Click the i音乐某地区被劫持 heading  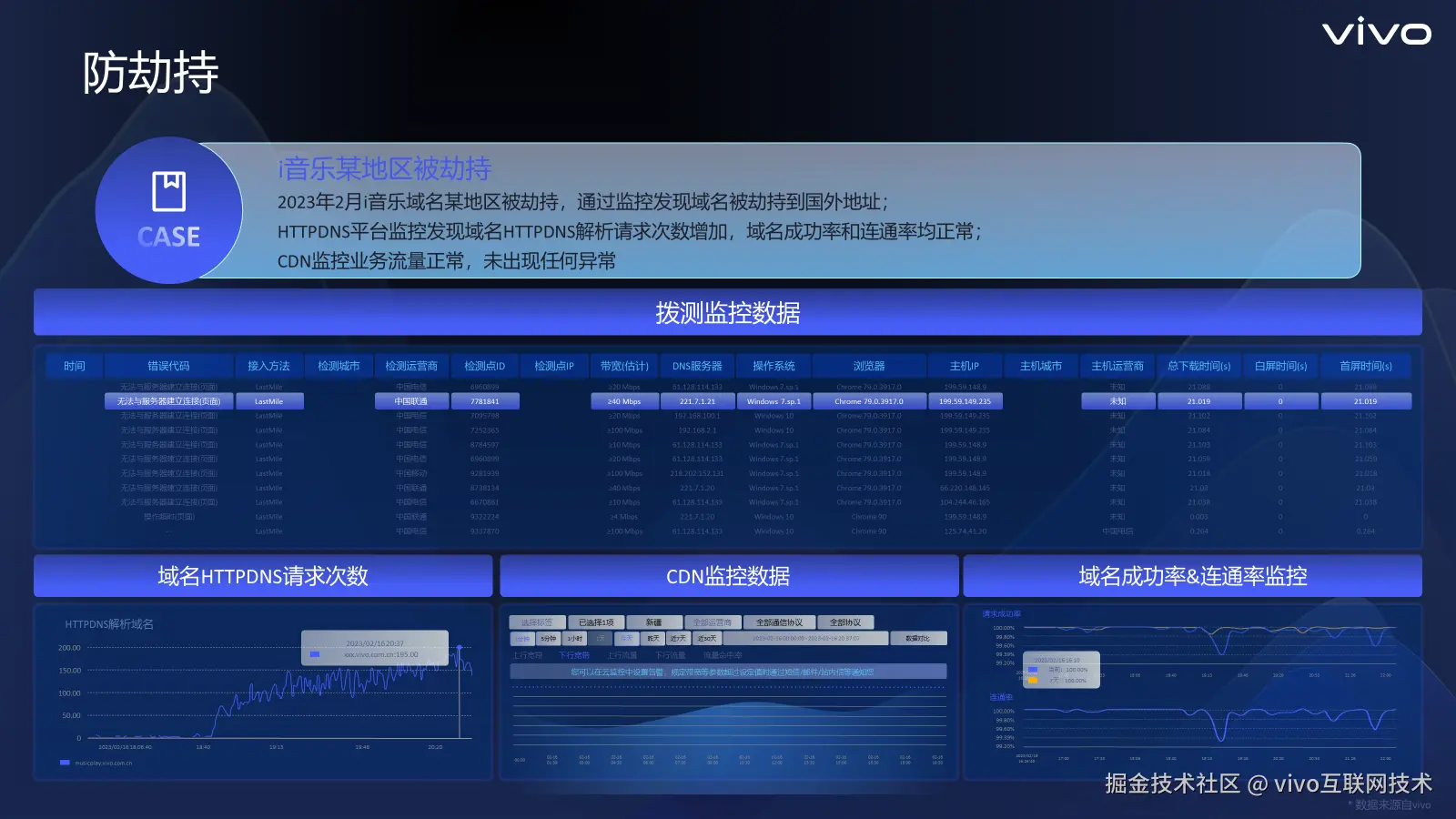(x=384, y=168)
